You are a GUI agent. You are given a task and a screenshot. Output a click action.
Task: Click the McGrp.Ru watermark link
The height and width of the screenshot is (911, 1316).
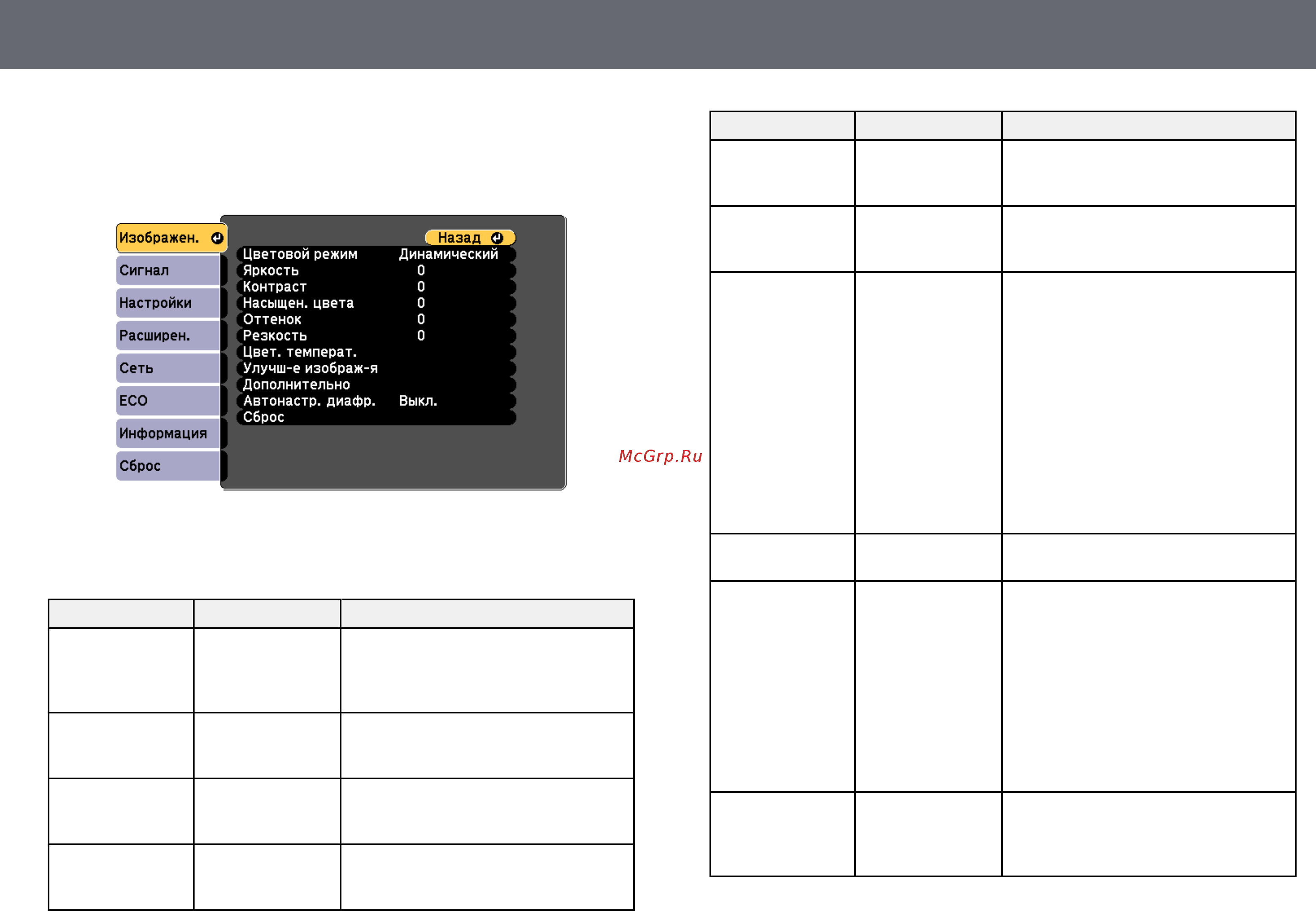coord(660,456)
